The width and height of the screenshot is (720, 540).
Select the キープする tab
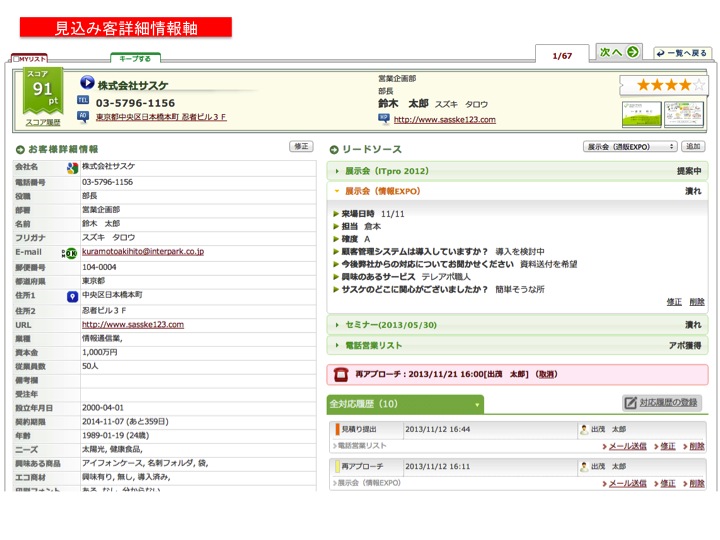click(x=135, y=59)
